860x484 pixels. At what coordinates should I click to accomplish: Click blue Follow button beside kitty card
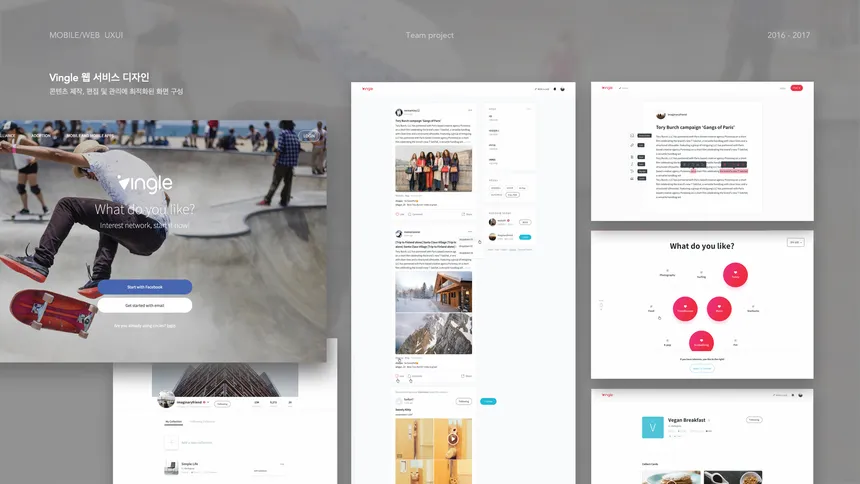(488, 402)
